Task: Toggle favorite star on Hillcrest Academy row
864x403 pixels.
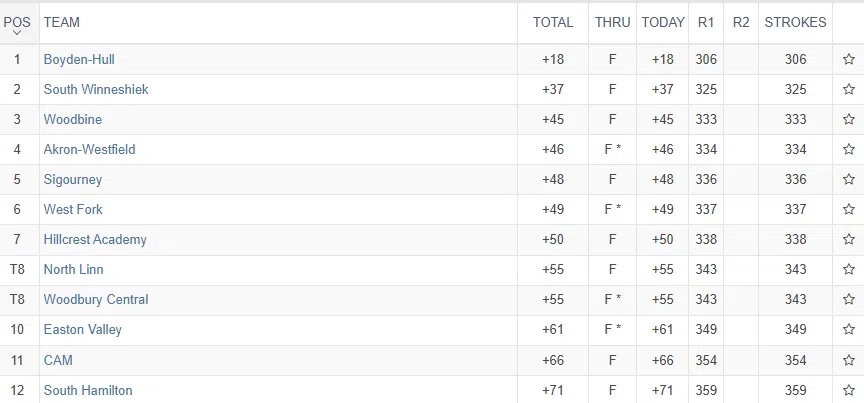Action: 848,240
